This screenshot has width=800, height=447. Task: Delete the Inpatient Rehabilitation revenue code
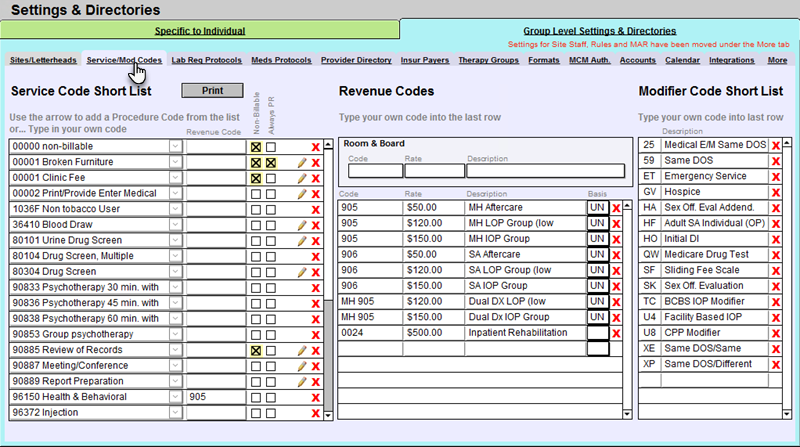pyautogui.click(x=616, y=333)
